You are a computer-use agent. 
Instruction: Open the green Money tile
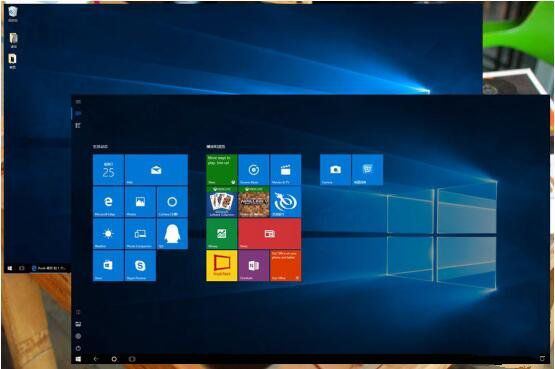[222, 233]
